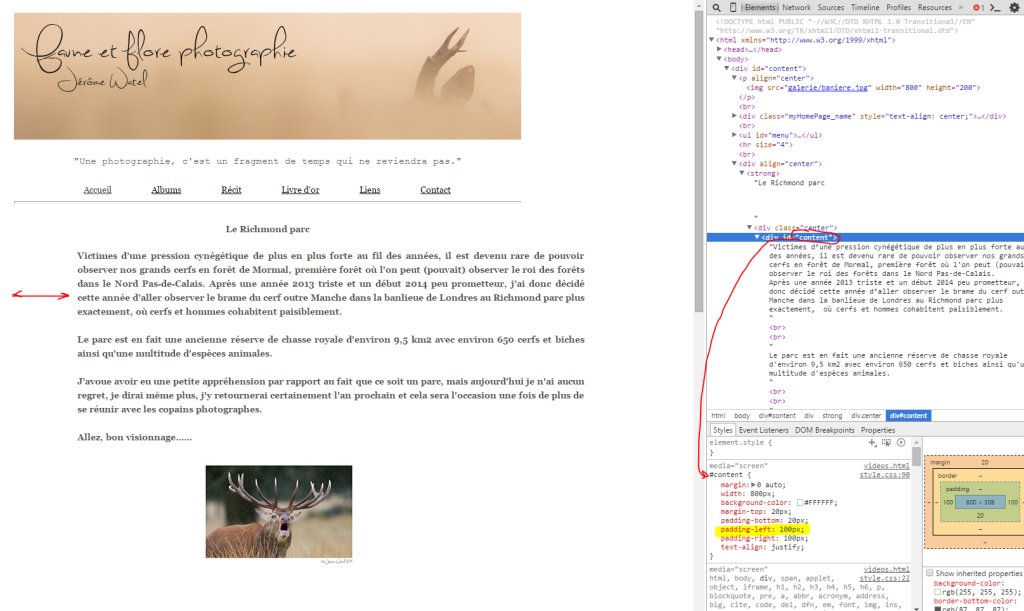Open the Resources panel

[935, 7]
